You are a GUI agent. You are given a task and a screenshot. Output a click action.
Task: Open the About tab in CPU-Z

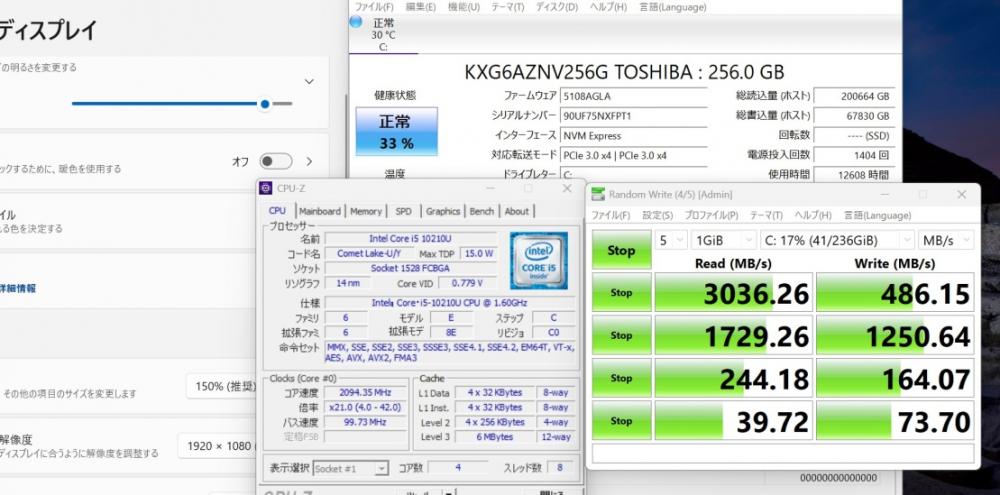click(x=516, y=211)
